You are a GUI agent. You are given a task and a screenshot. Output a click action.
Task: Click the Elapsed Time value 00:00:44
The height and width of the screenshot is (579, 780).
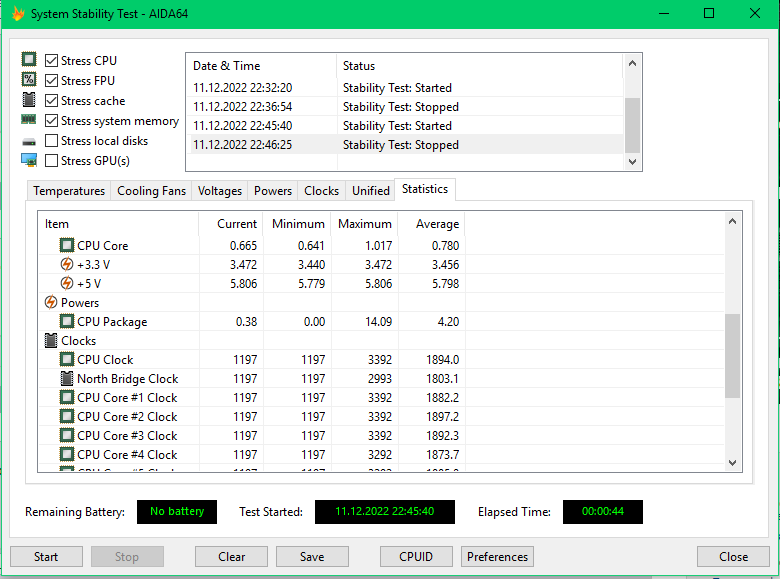(603, 511)
